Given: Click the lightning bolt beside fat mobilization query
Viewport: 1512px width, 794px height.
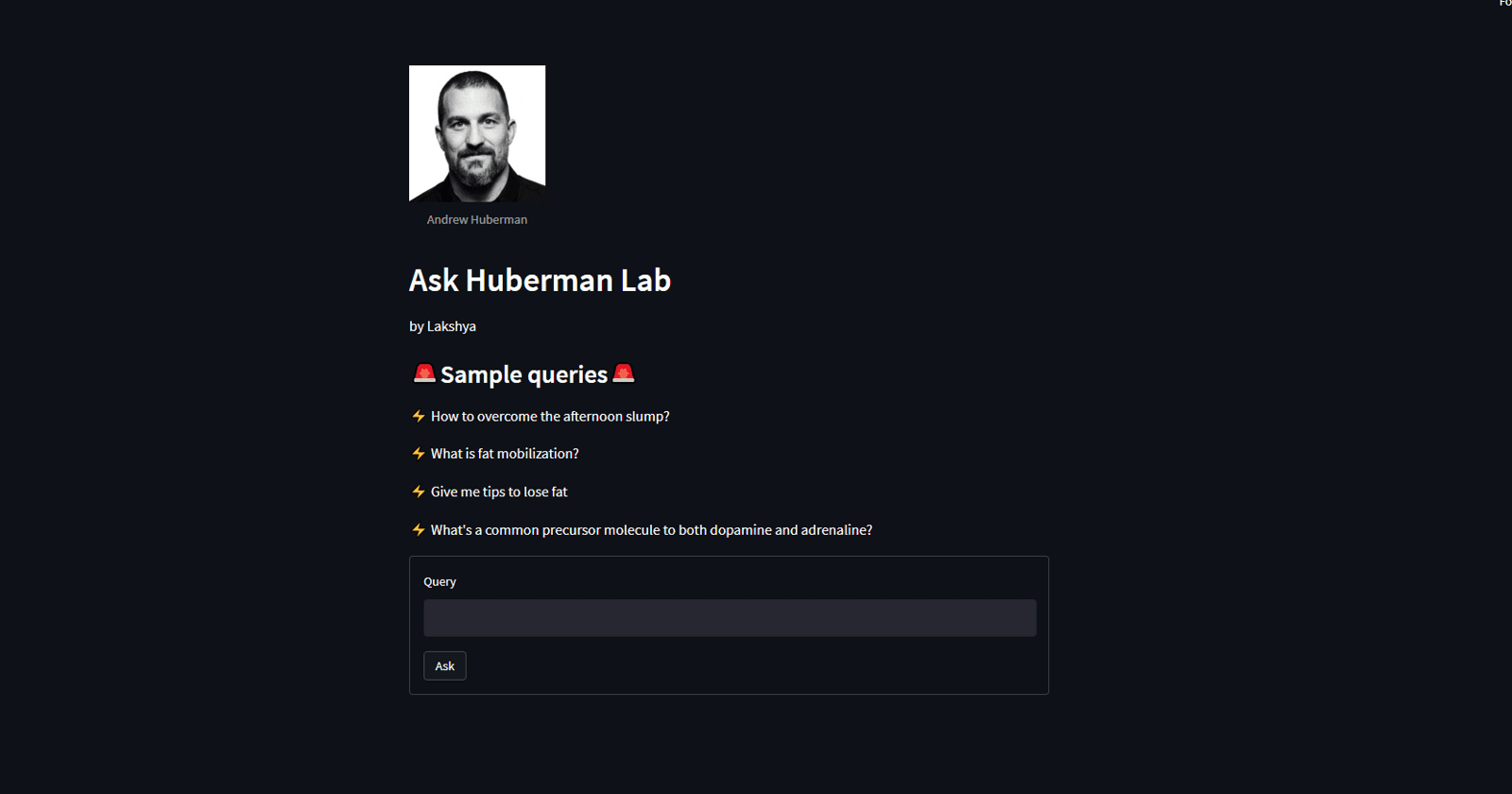Looking at the screenshot, I should [417, 454].
